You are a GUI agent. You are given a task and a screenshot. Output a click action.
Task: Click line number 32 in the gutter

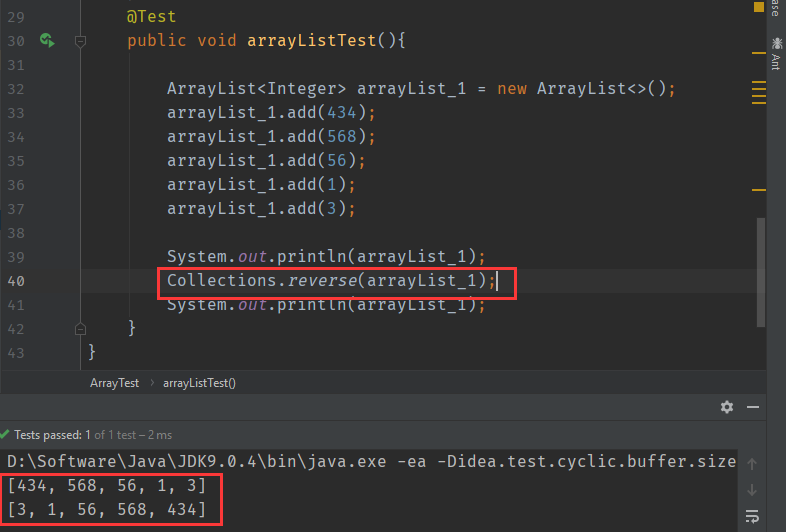pos(16,89)
